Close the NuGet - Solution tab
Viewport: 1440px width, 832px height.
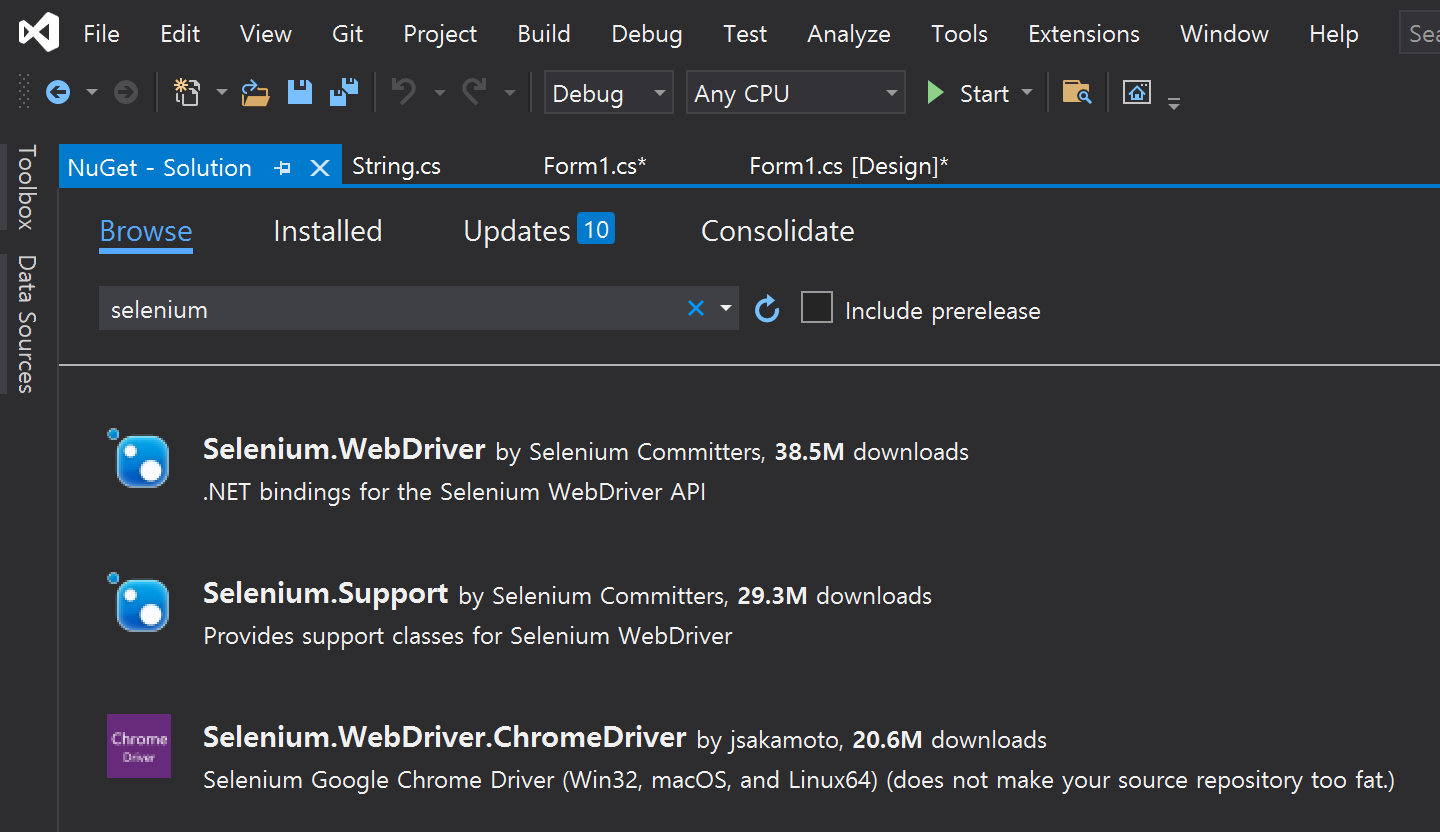[x=320, y=168]
